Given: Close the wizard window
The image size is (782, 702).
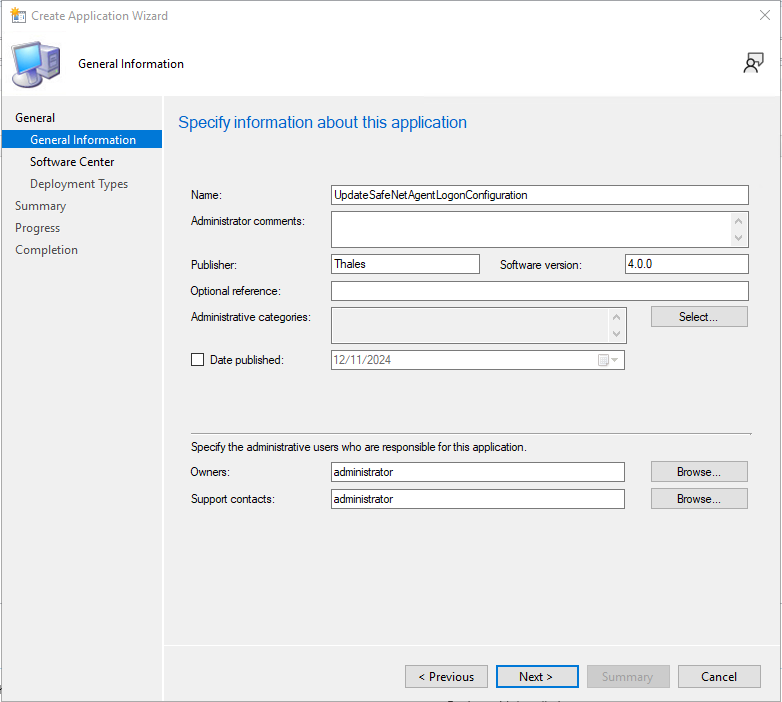Looking at the screenshot, I should (765, 16).
